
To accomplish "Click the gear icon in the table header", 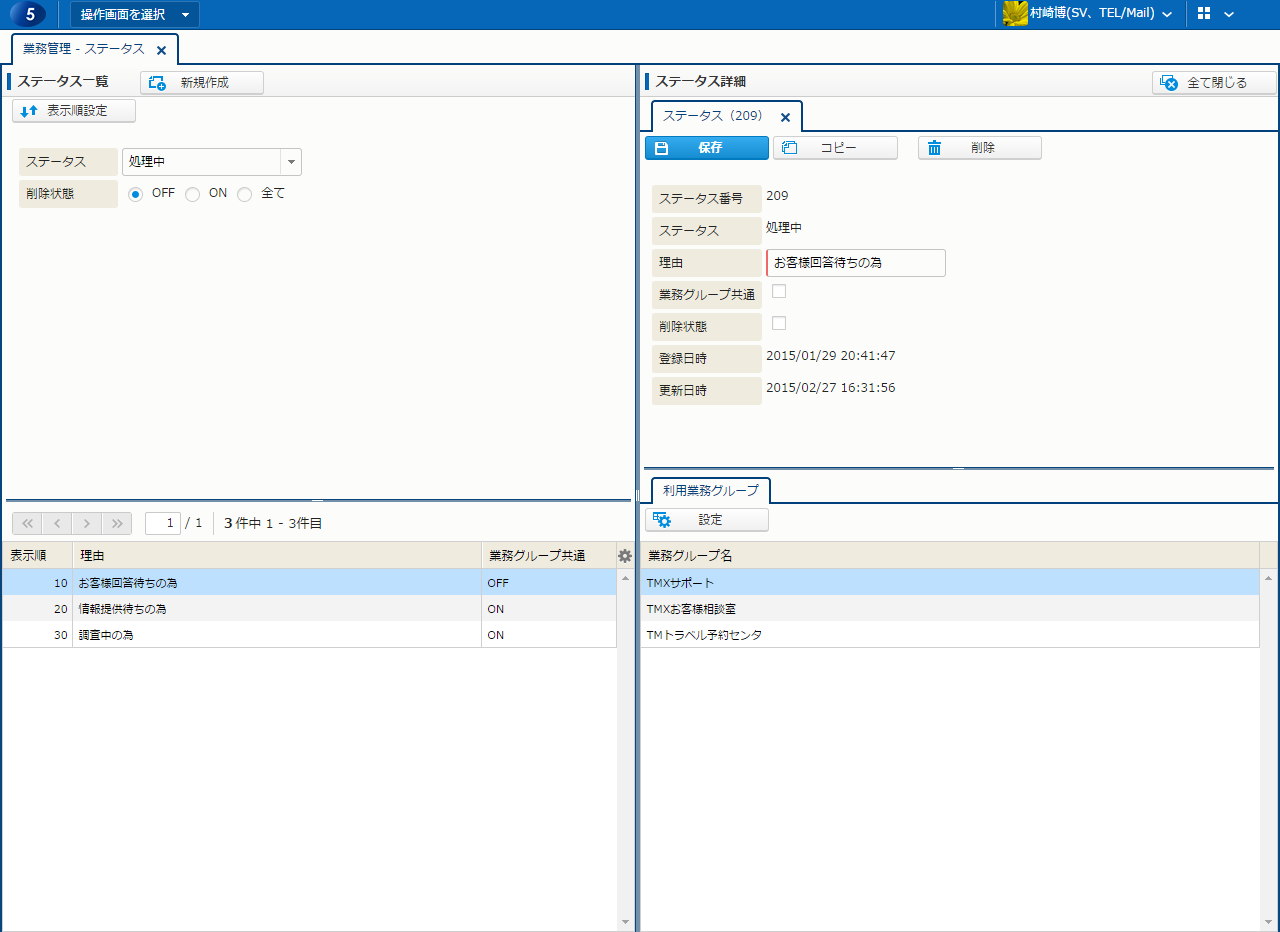I will (x=625, y=556).
